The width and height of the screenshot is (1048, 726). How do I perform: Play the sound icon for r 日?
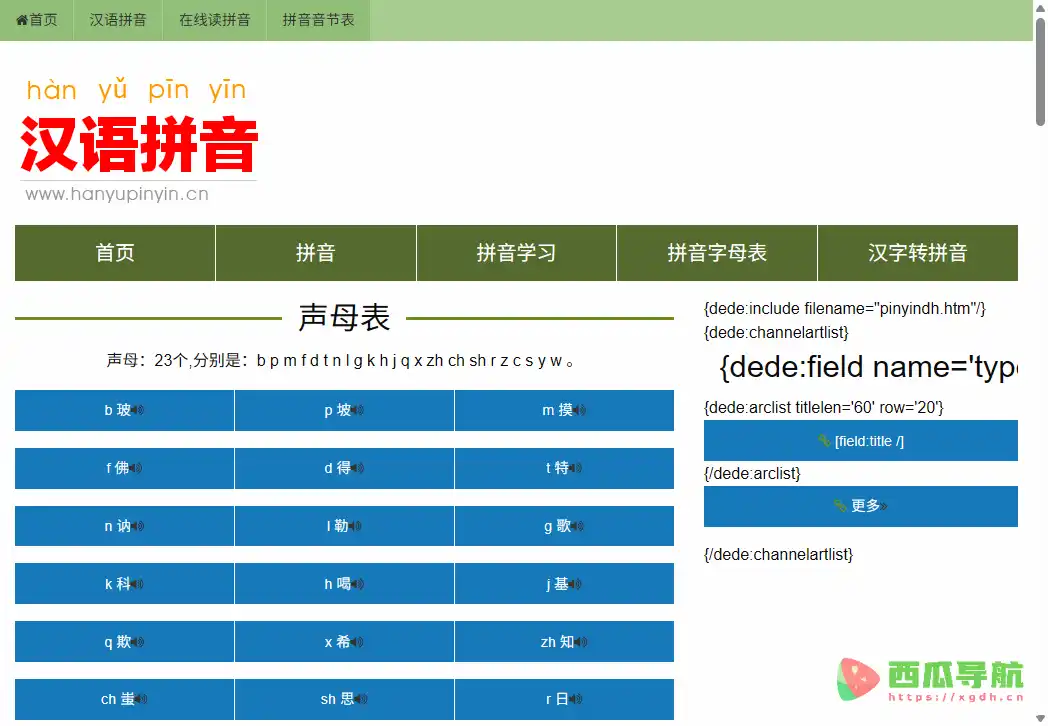coord(575,699)
